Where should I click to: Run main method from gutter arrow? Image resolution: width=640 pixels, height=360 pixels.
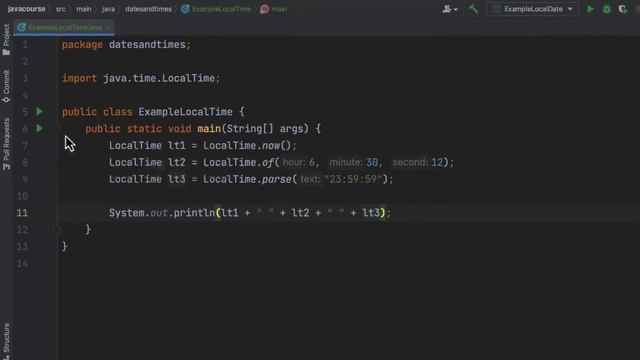click(x=39, y=129)
